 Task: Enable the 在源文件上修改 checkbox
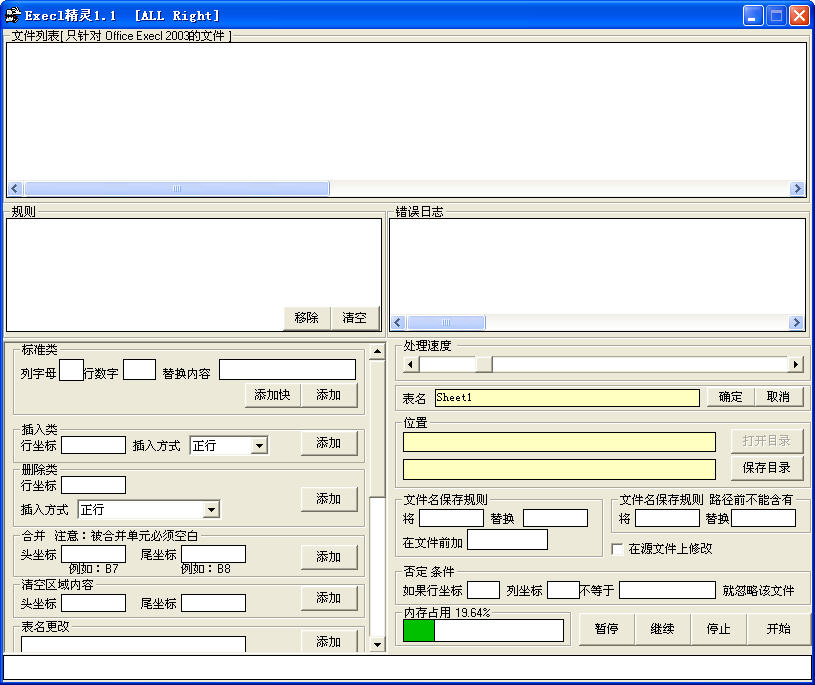click(617, 549)
